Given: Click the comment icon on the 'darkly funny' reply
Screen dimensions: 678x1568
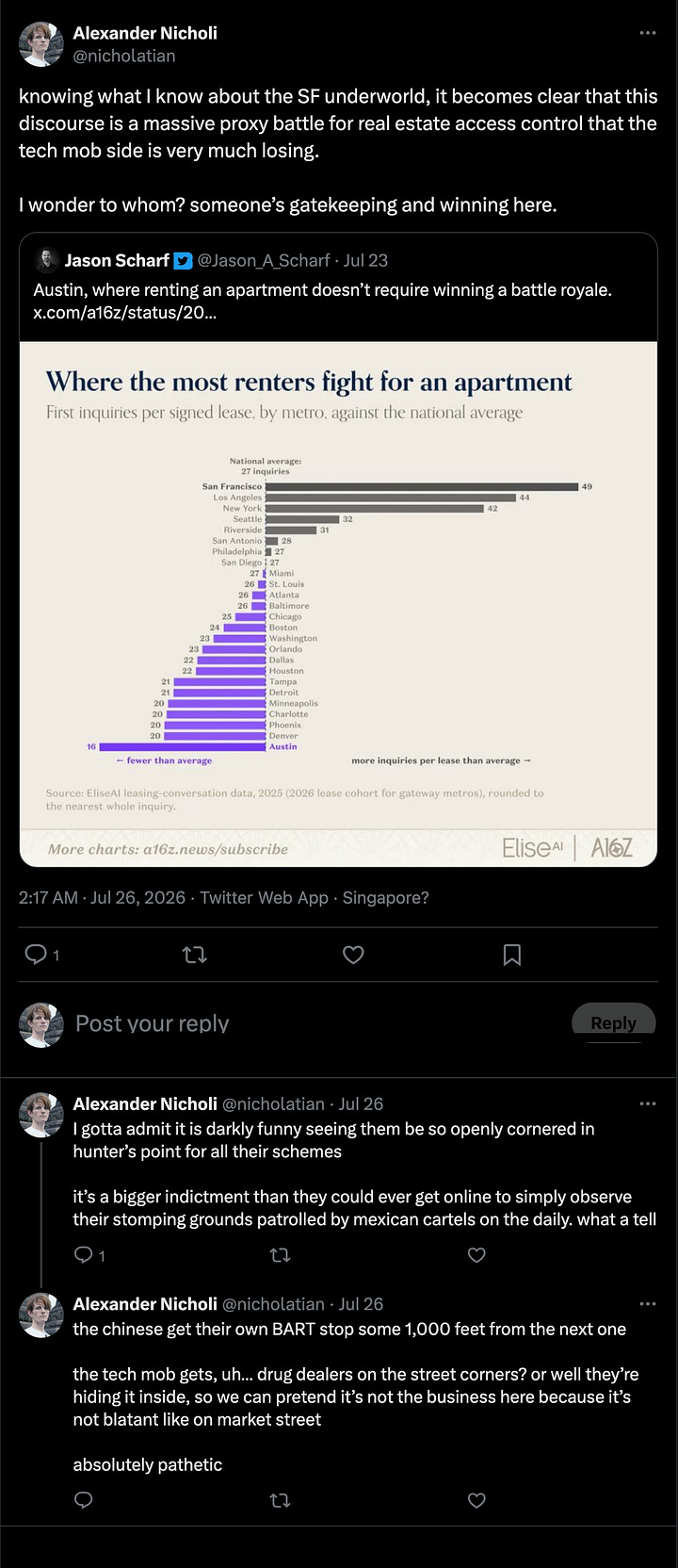Looking at the screenshot, I should [x=83, y=1254].
